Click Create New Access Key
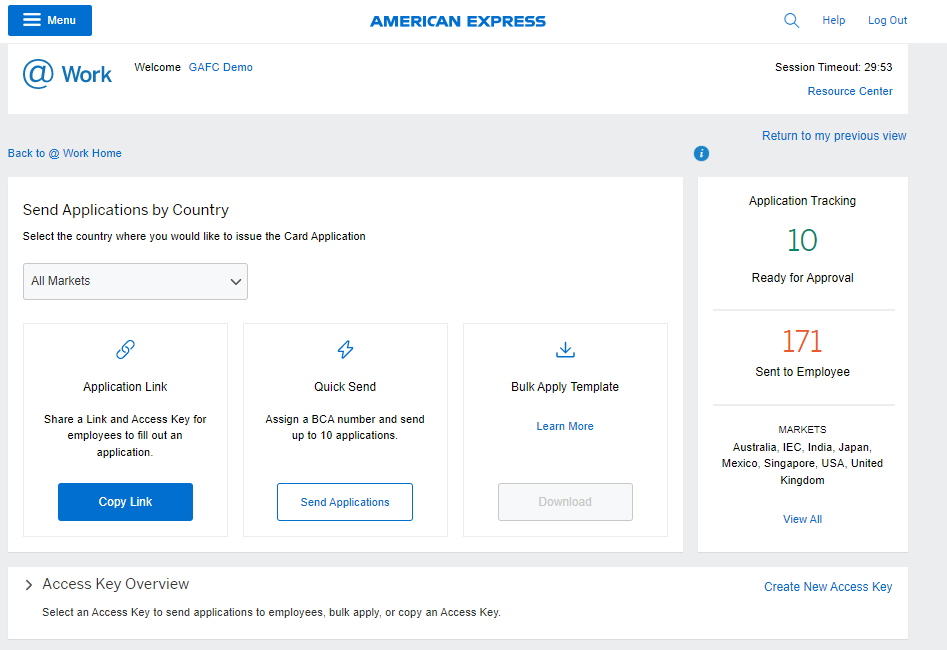The width and height of the screenshot is (947, 650). pyautogui.click(x=828, y=587)
